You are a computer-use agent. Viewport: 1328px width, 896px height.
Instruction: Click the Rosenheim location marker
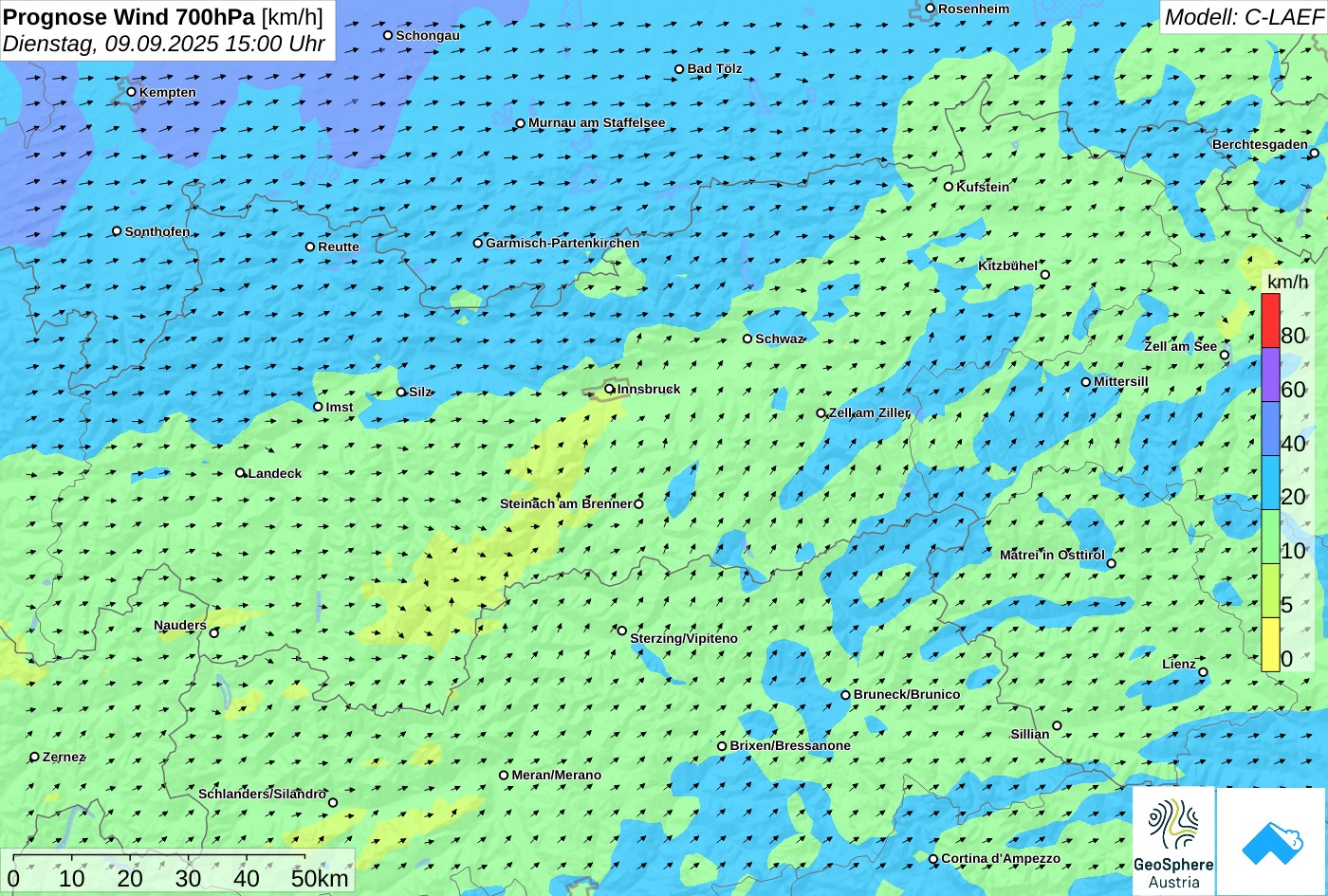931,9
